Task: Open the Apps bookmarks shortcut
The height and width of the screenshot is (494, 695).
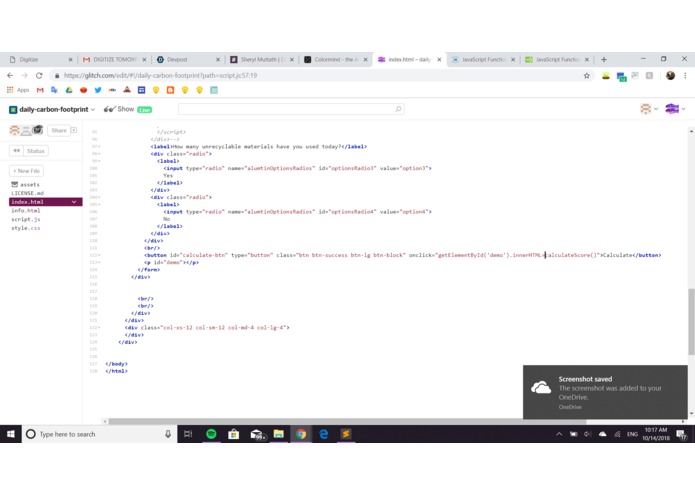Action: (18, 90)
